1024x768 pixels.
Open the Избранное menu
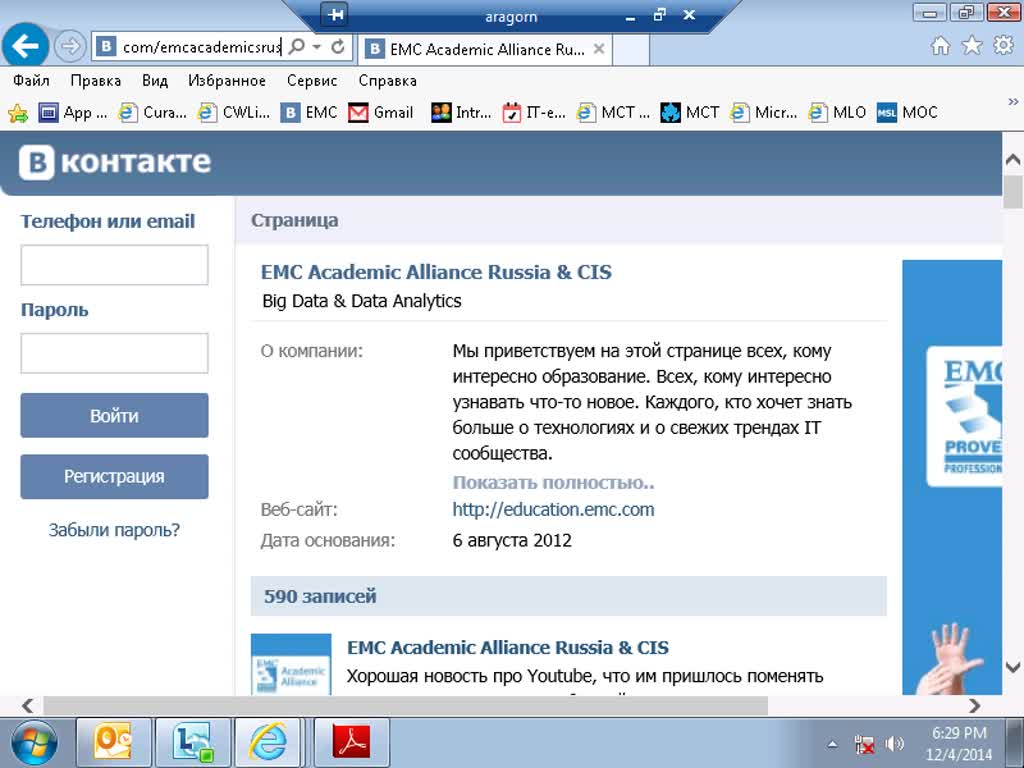coord(227,80)
